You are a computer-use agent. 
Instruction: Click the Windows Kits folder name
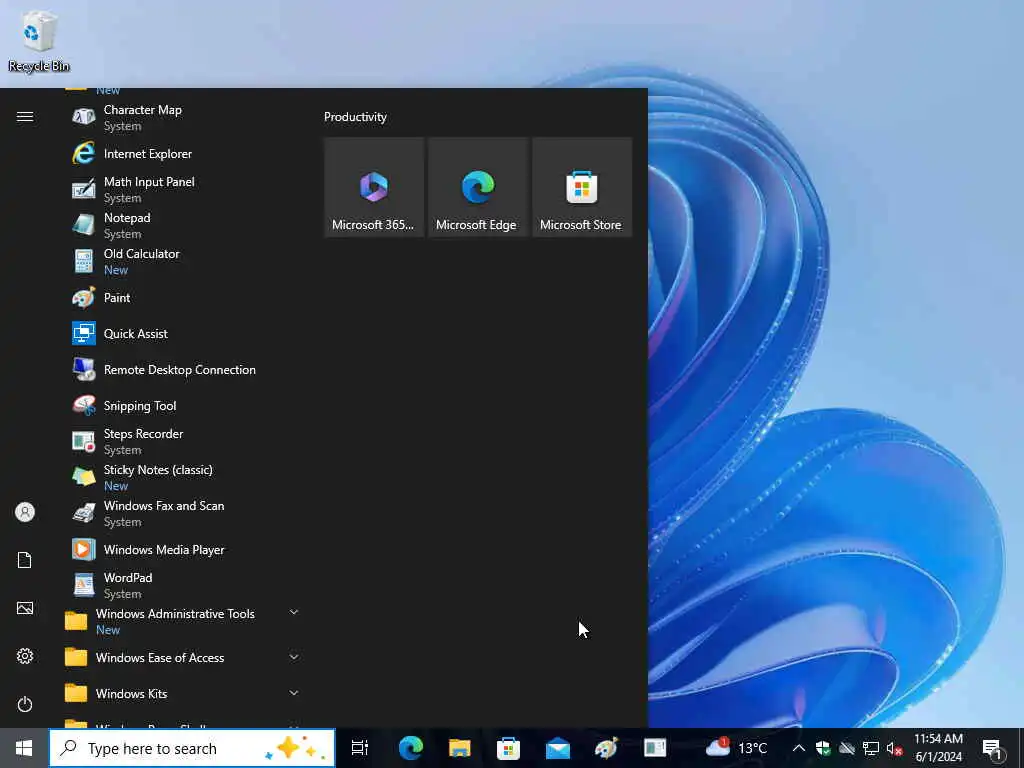coord(131,694)
